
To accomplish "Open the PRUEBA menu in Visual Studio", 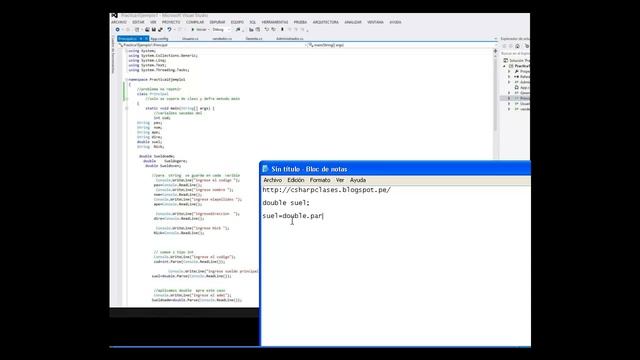I will pyautogui.click(x=300, y=22).
